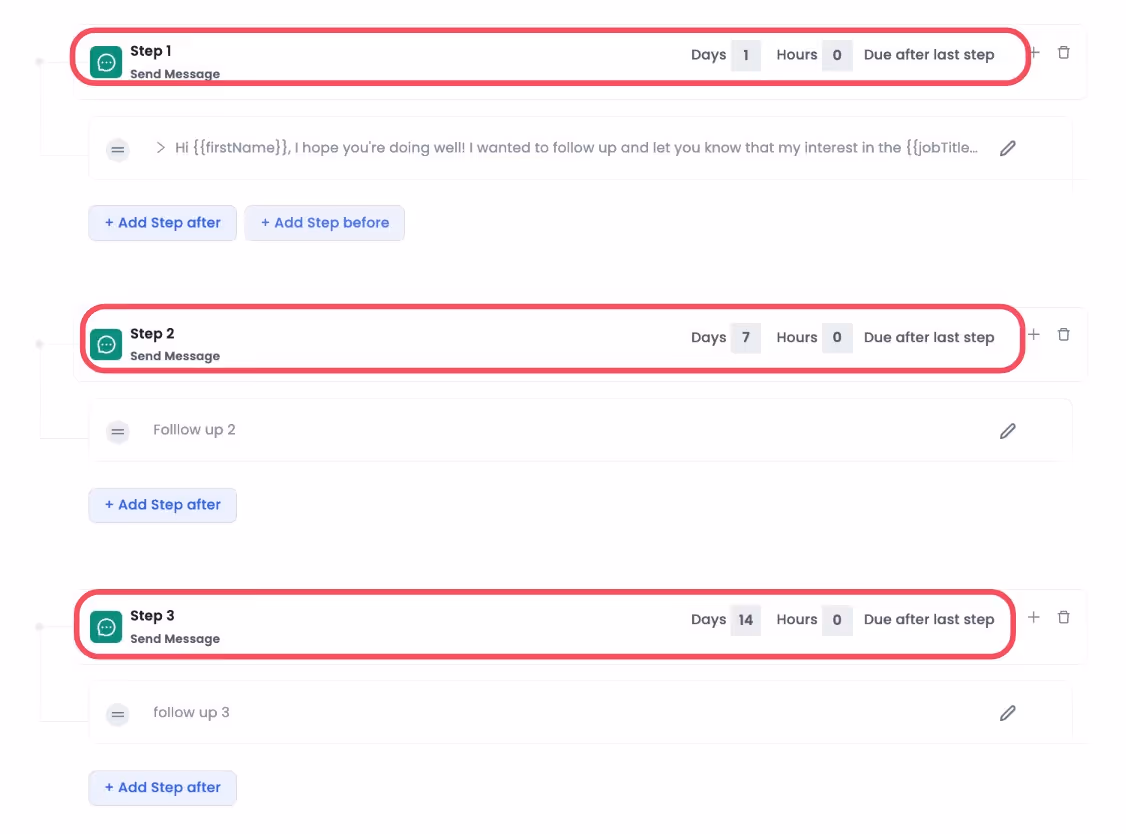Click the plus icon next to Step 1
The image size is (1126, 834).
coord(1034,52)
